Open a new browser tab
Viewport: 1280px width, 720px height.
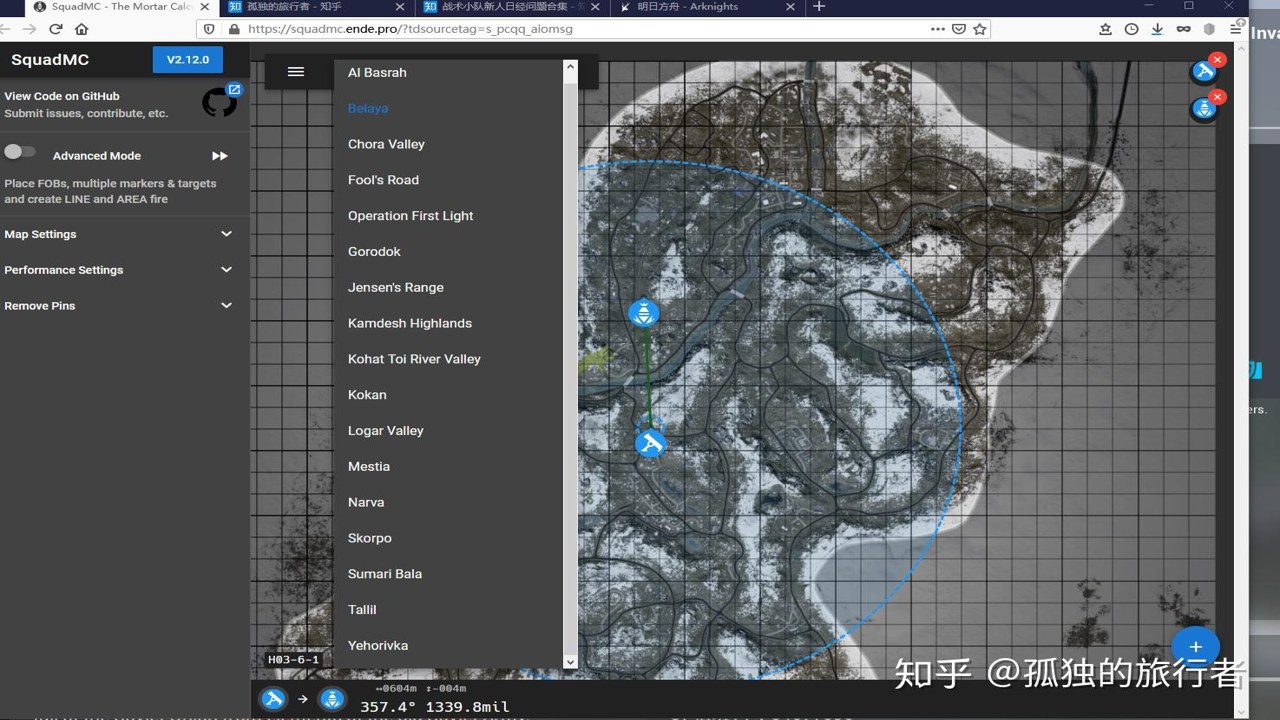point(819,7)
